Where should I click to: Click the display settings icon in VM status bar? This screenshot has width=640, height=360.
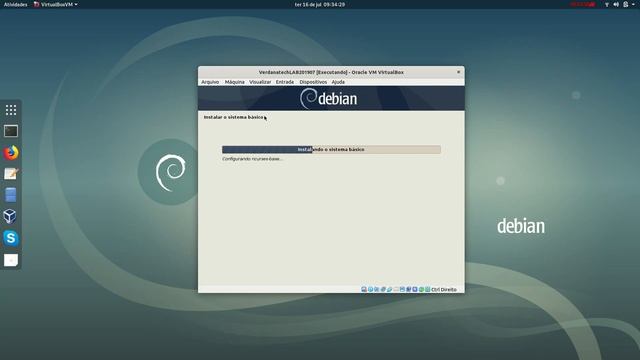[x=402, y=289]
